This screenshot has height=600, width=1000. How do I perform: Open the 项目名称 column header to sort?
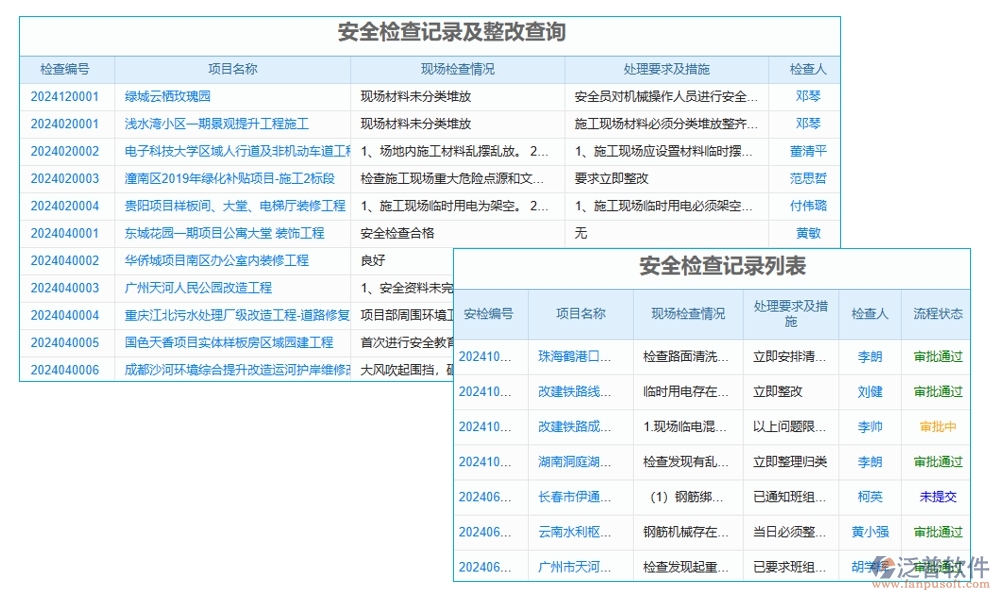point(232,69)
